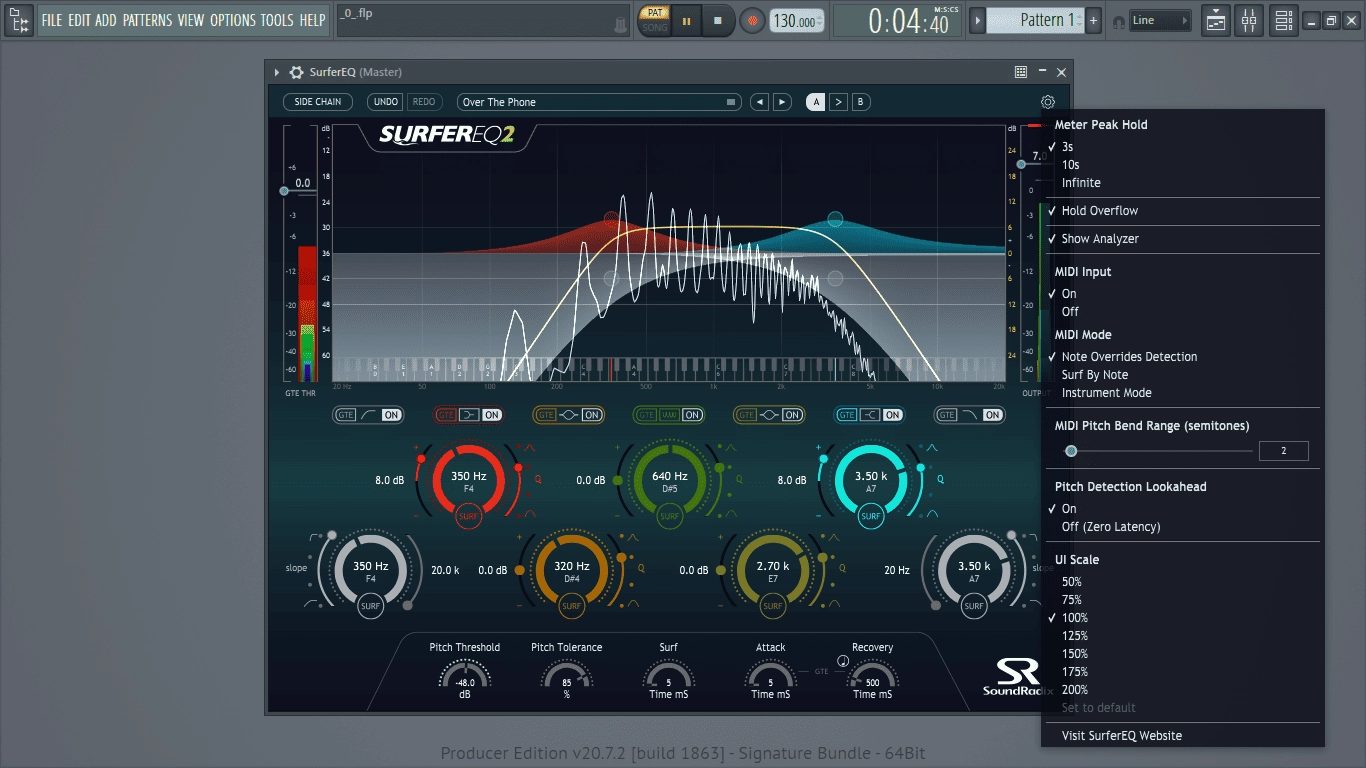
Task: Click the red node on EQ graph
Action: [611, 219]
